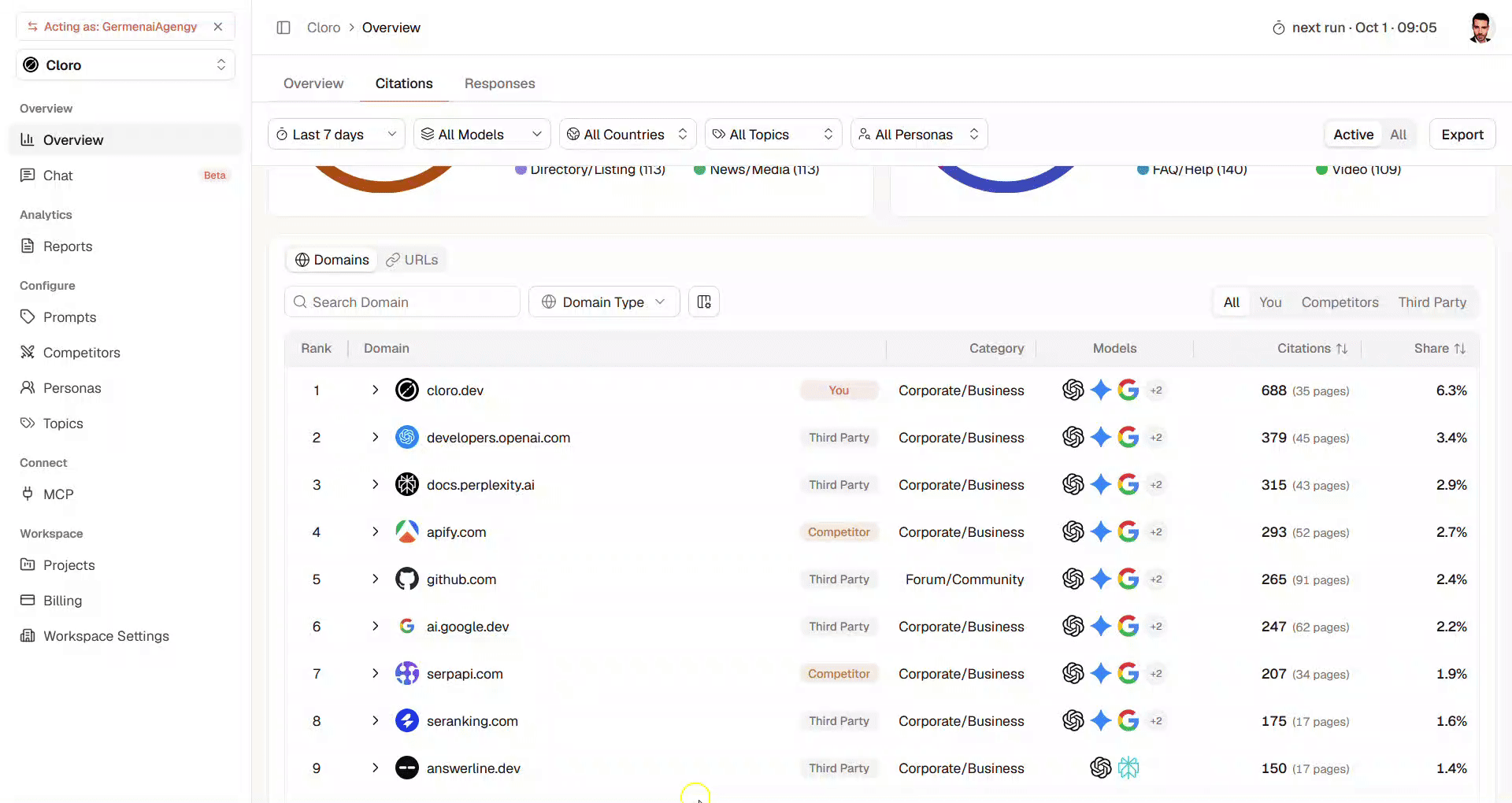
Task: Open the All Personas dropdown
Action: click(x=919, y=135)
